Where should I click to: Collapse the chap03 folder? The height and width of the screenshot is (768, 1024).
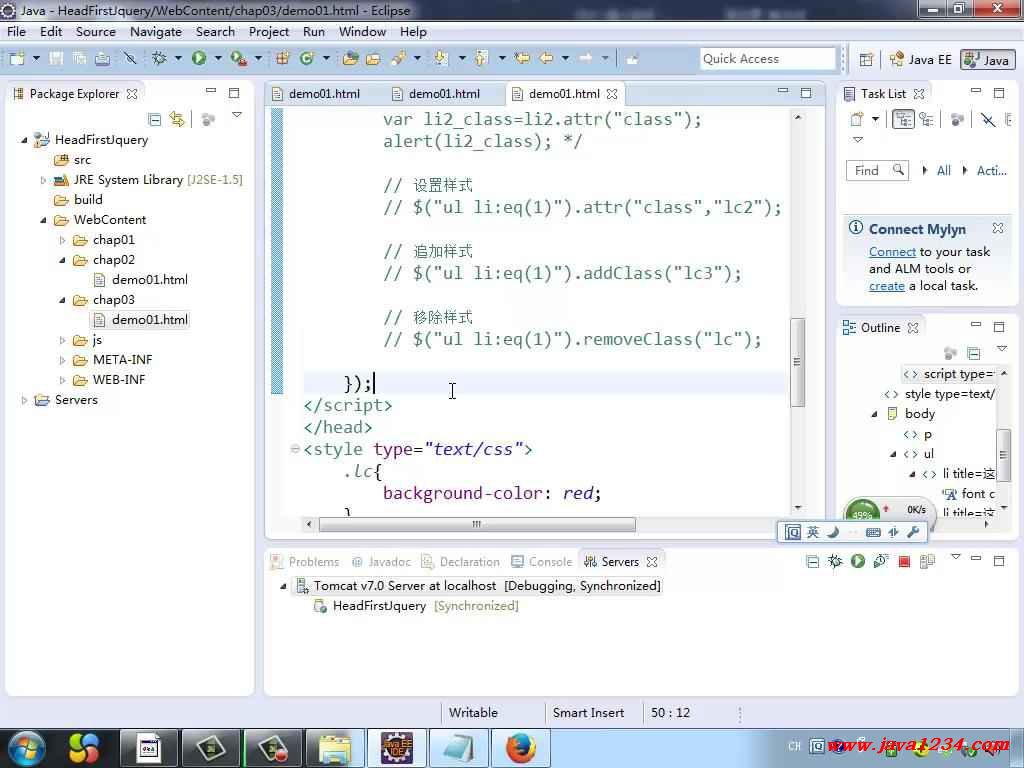[62, 300]
